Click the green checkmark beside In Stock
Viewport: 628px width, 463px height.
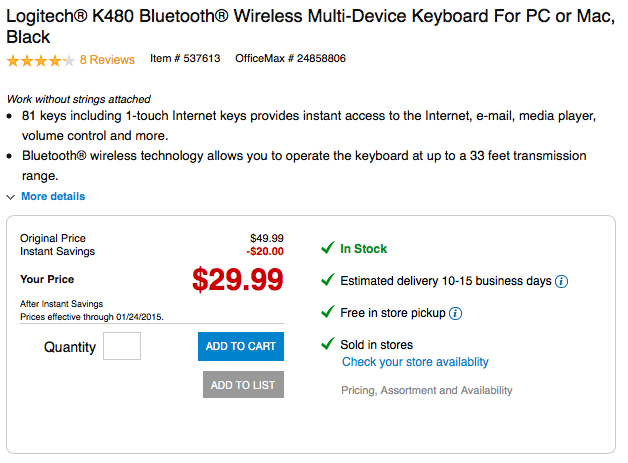click(x=328, y=248)
